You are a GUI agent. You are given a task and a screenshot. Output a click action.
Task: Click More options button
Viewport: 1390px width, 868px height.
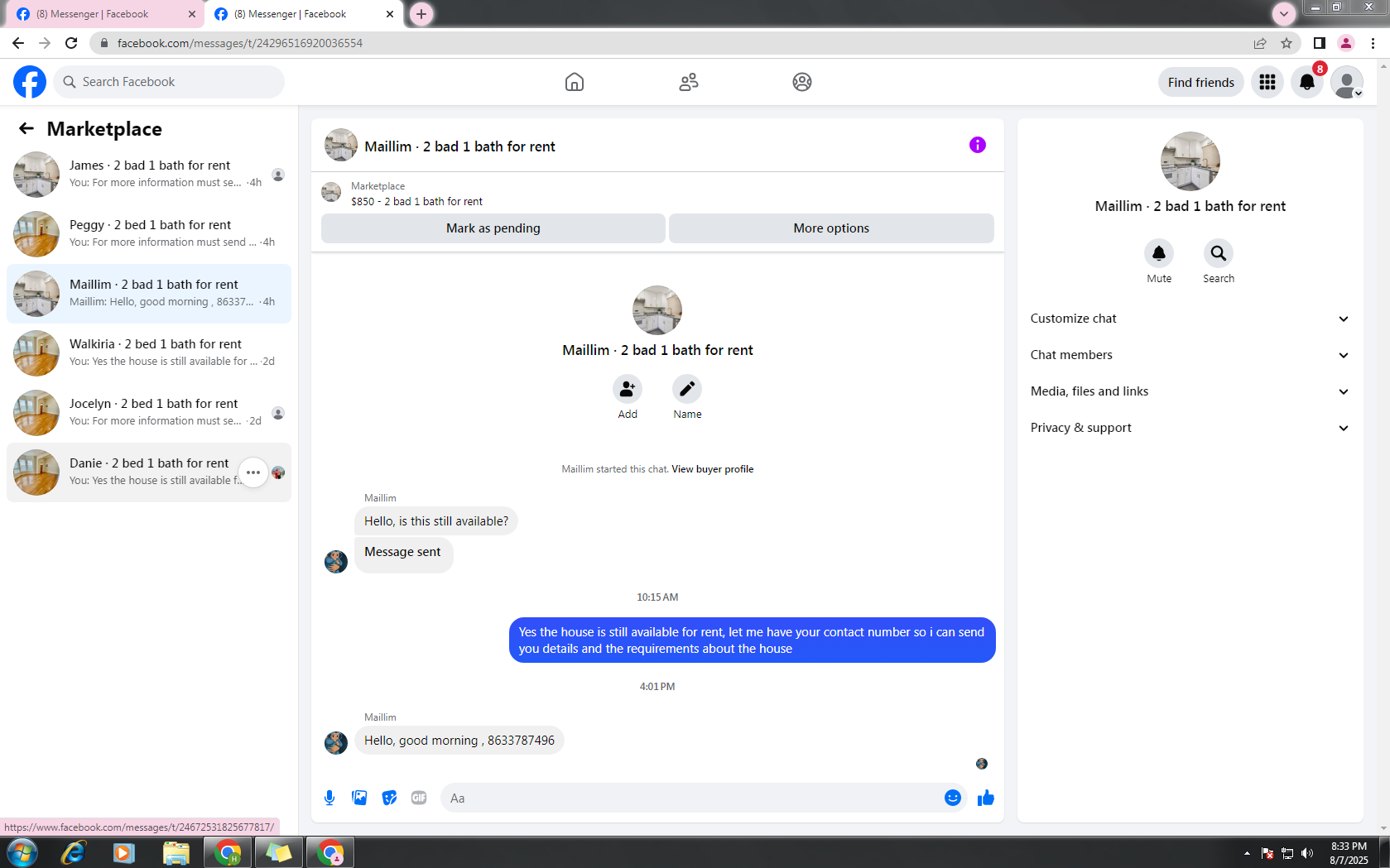pyautogui.click(x=831, y=228)
